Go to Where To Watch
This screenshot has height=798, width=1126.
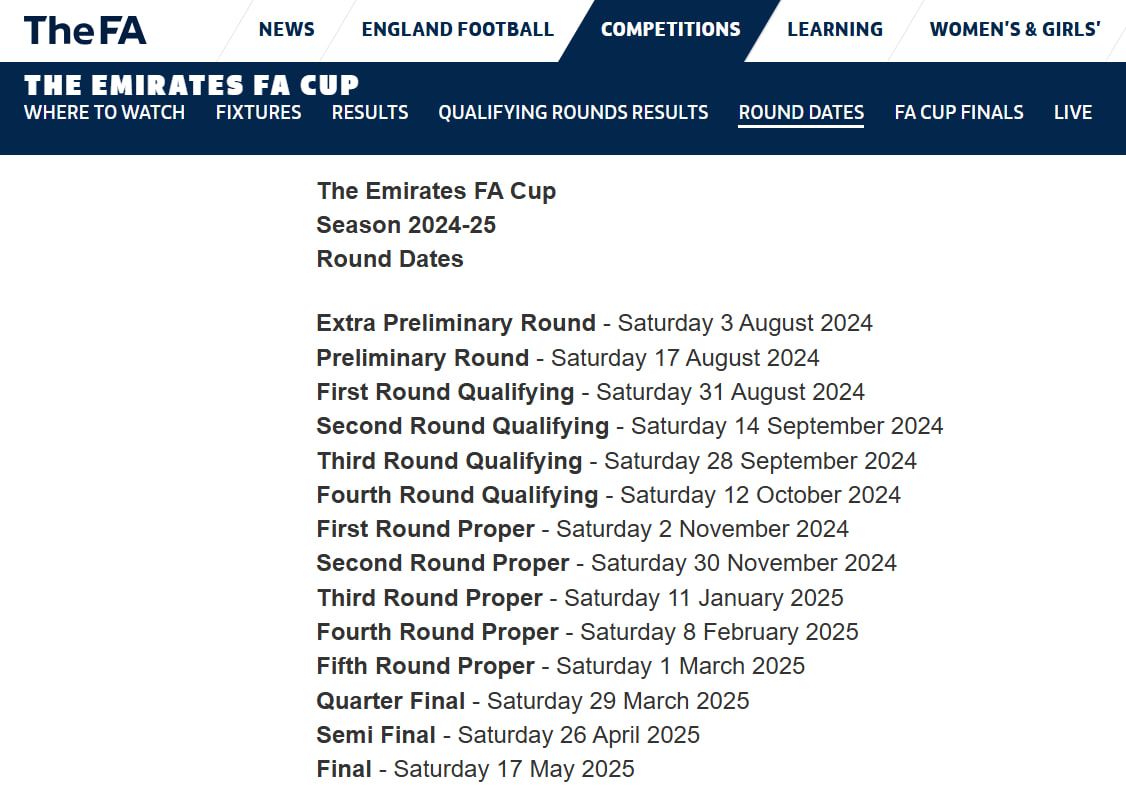click(x=104, y=113)
